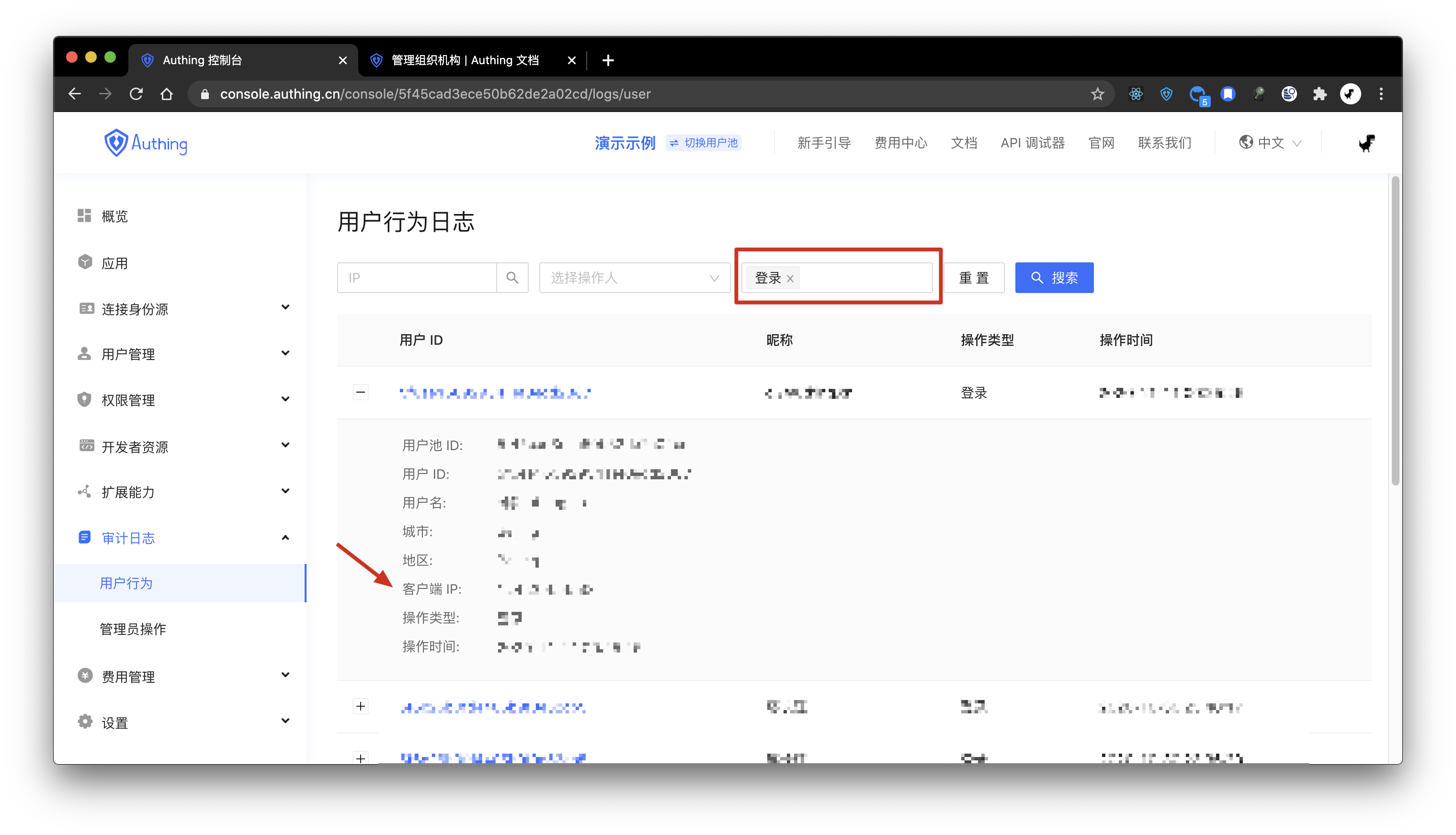
Task: Open the React DevTools extension icon
Action: click(x=1135, y=94)
